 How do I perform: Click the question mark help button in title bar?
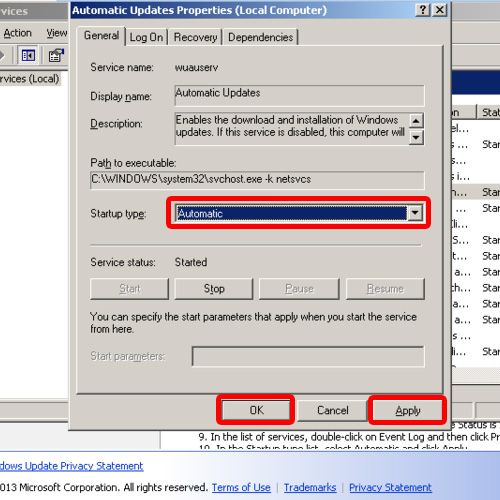422,10
